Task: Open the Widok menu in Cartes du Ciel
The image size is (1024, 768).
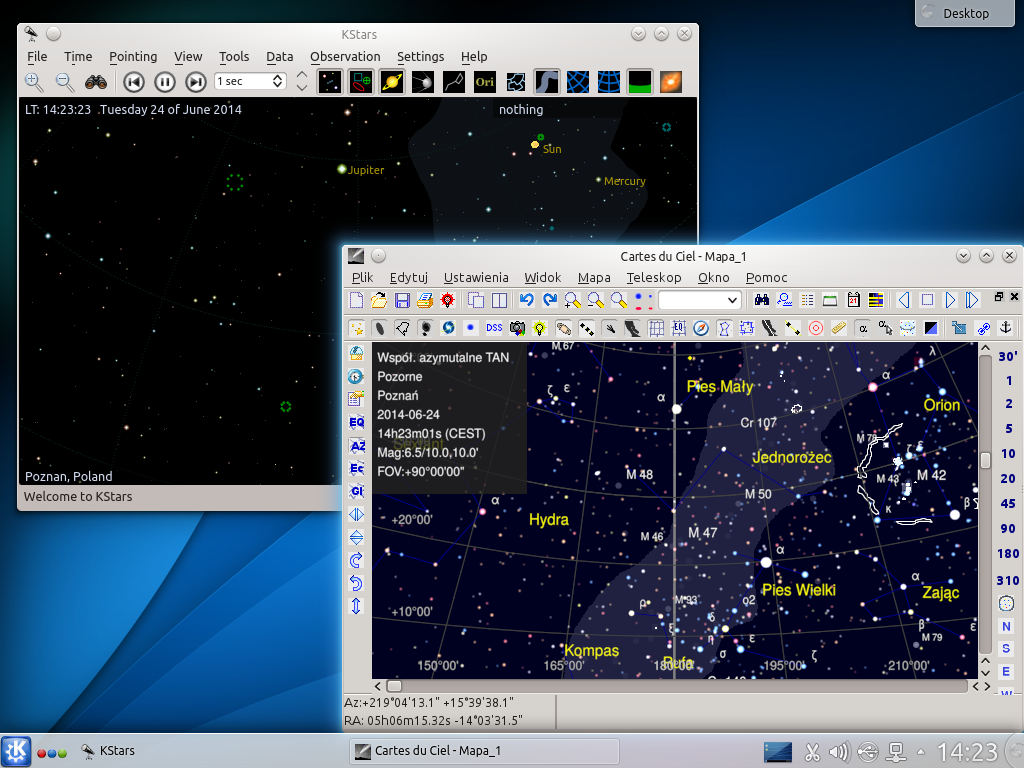Action: pos(543,278)
